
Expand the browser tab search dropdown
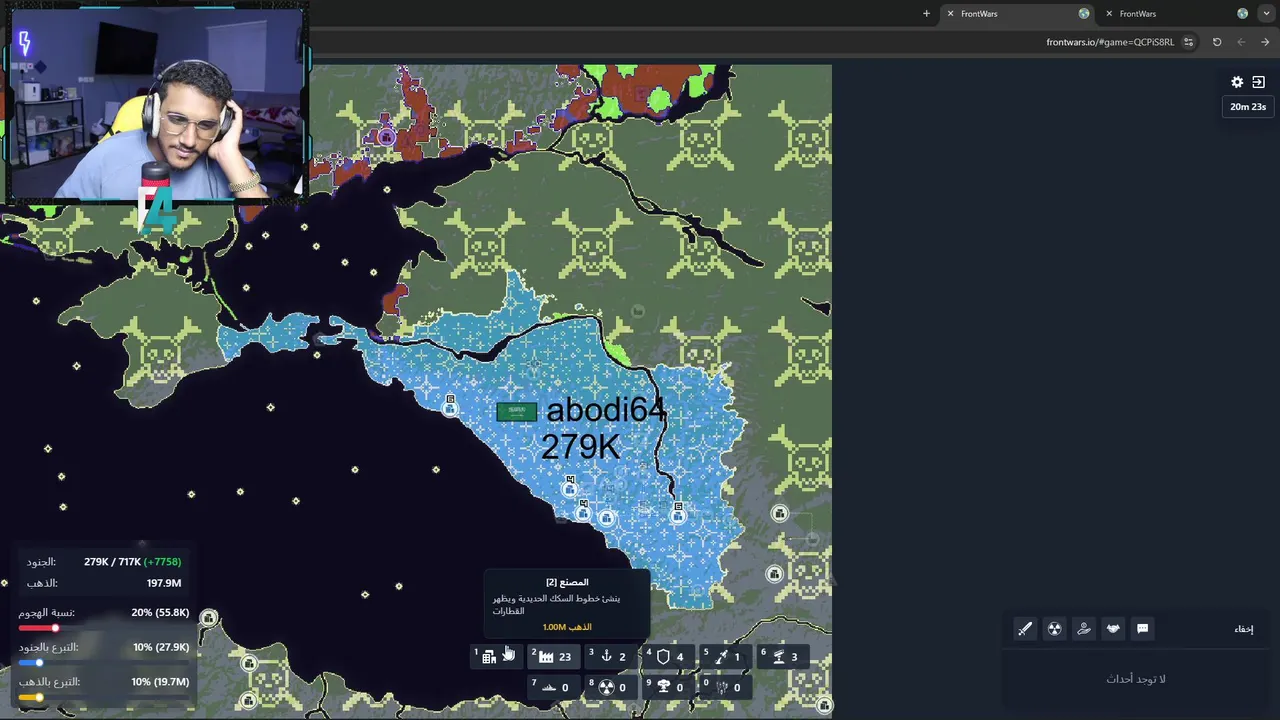tap(1266, 14)
